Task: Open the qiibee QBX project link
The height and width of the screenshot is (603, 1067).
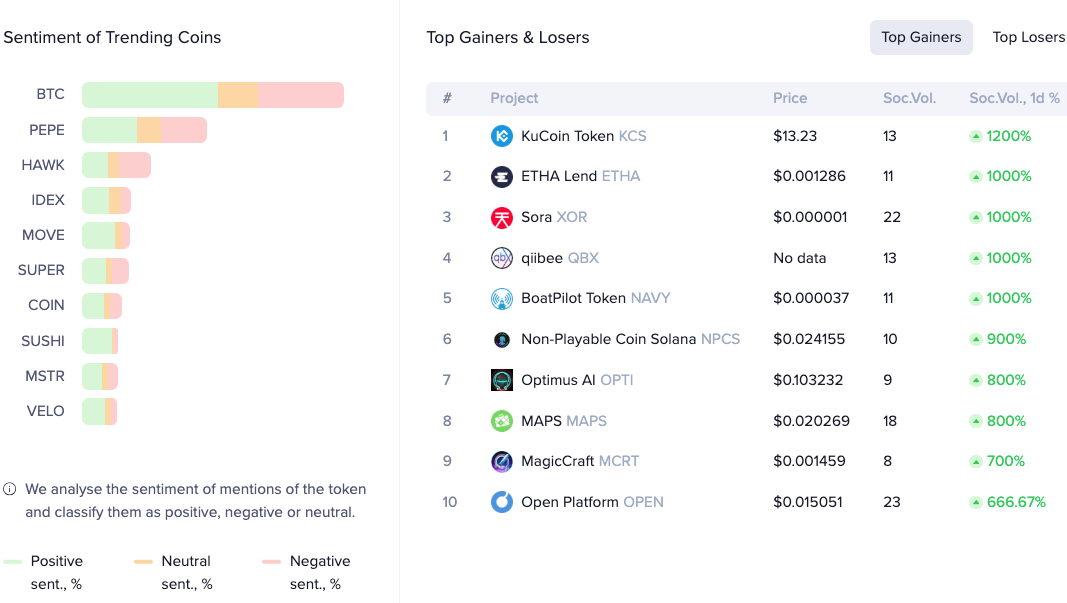Action: click(x=560, y=258)
